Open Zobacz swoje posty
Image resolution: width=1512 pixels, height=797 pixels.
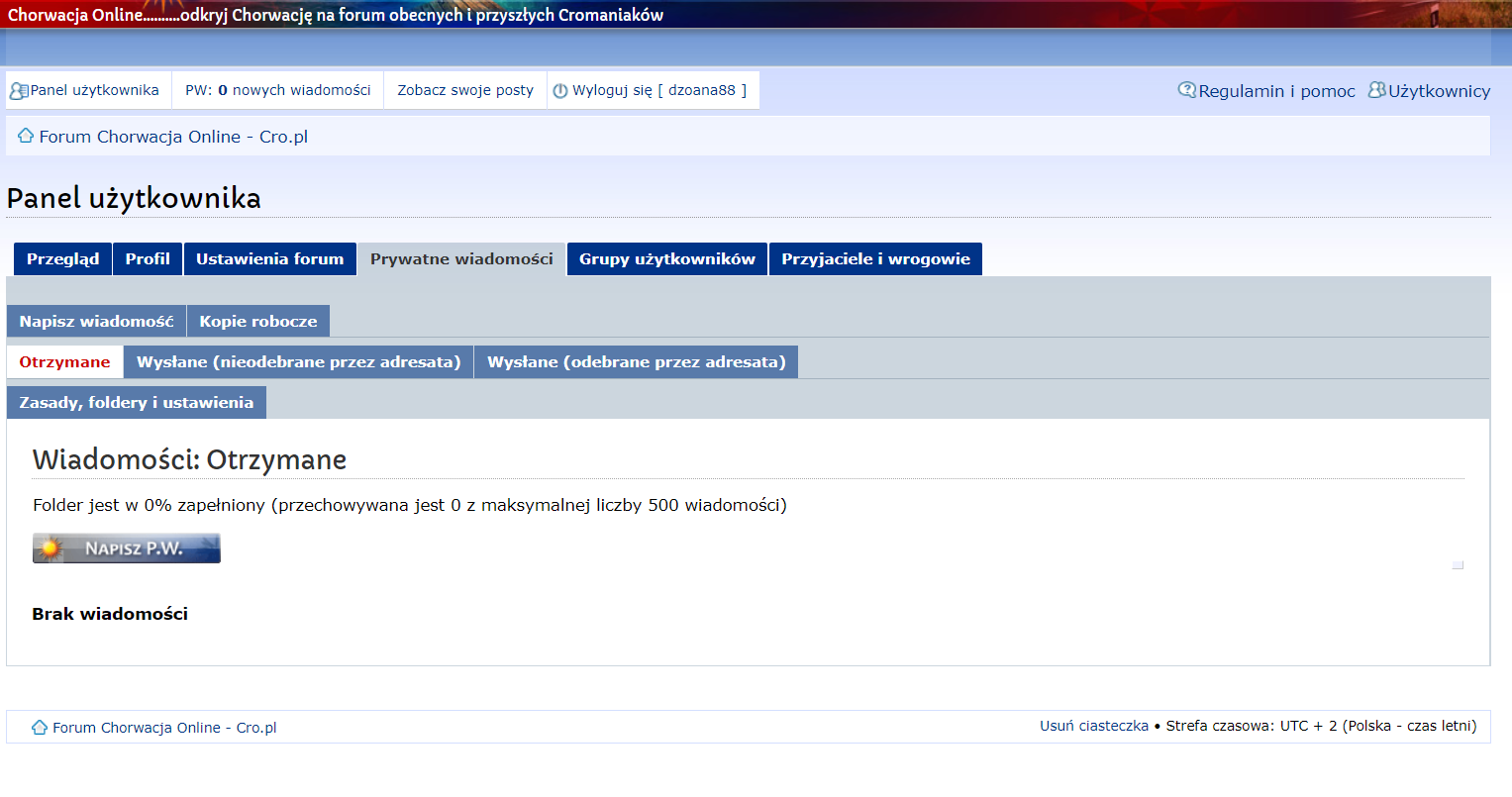click(x=464, y=89)
